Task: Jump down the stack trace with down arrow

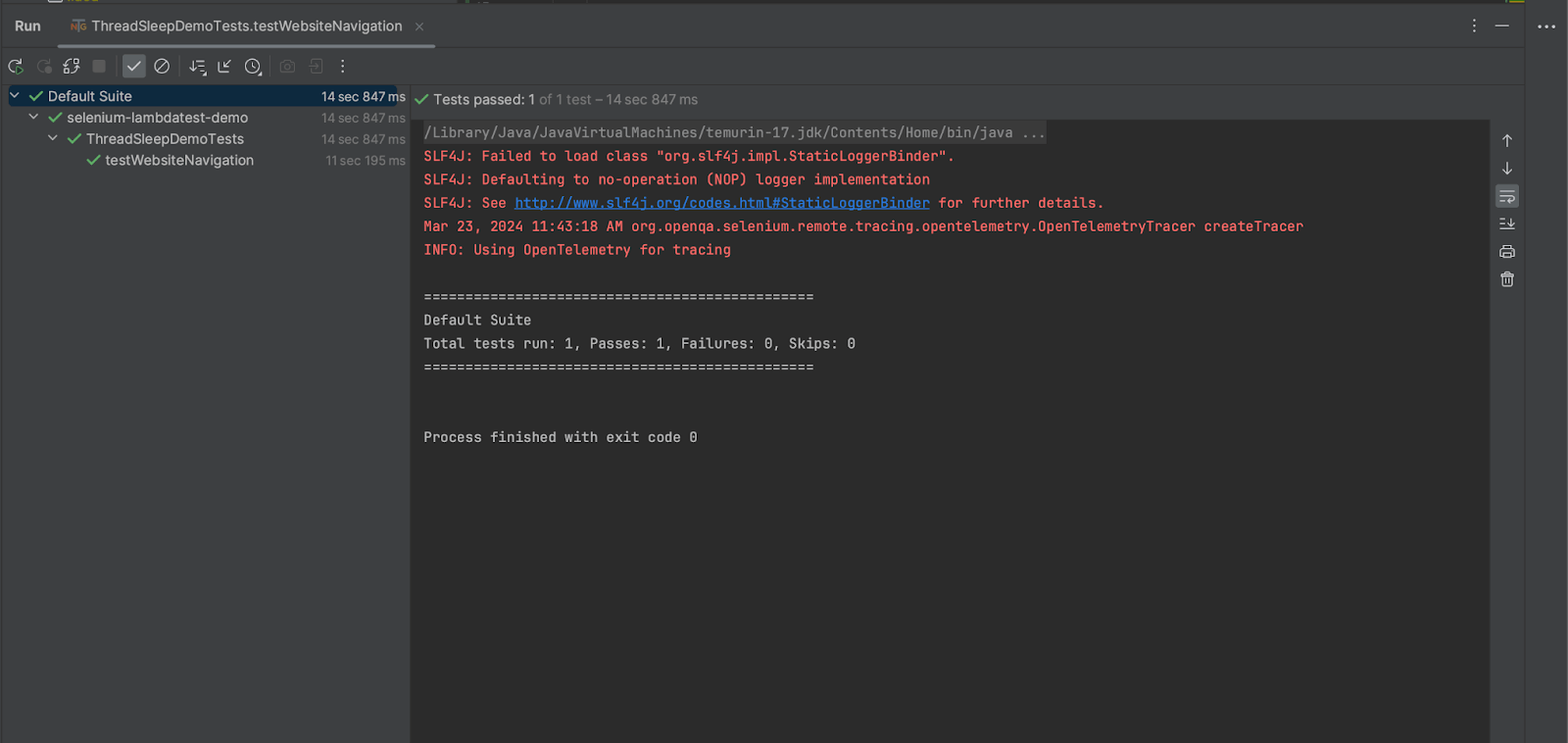Action: click(1507, 169)
